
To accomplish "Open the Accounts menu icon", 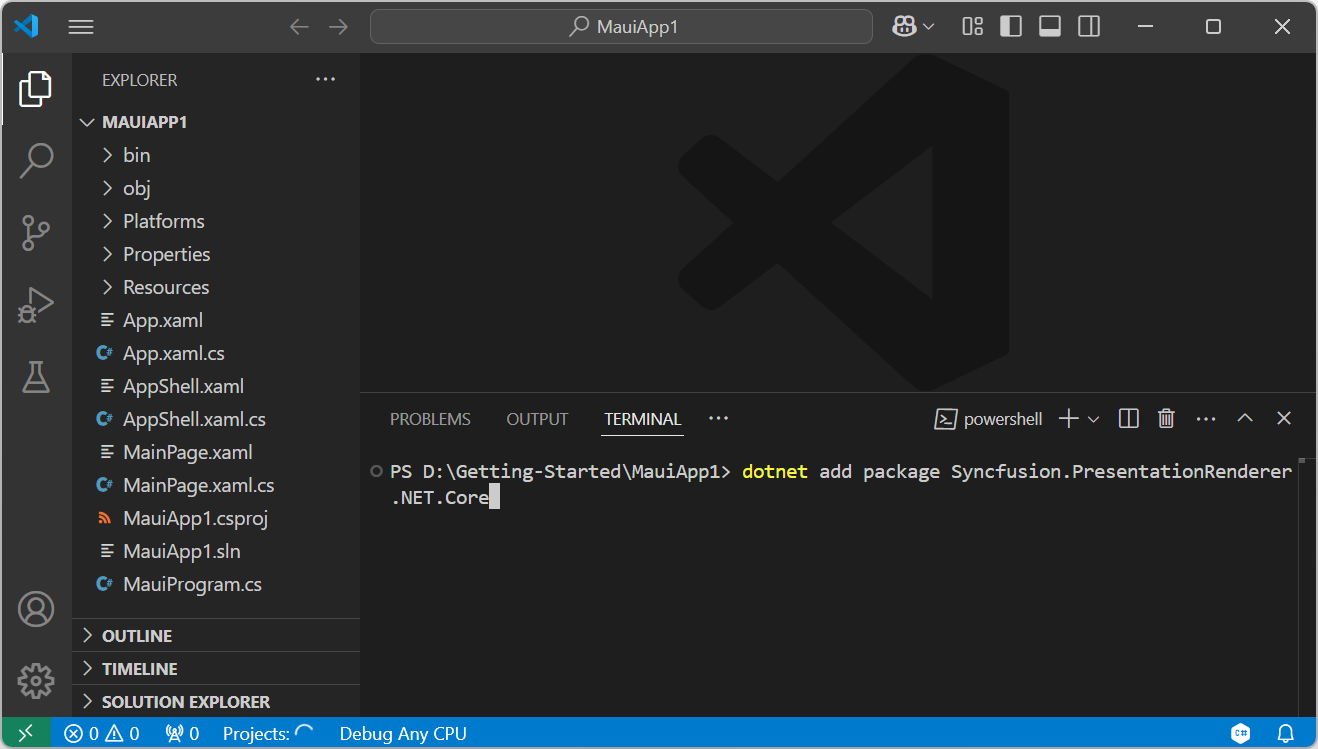I will 36,608.
